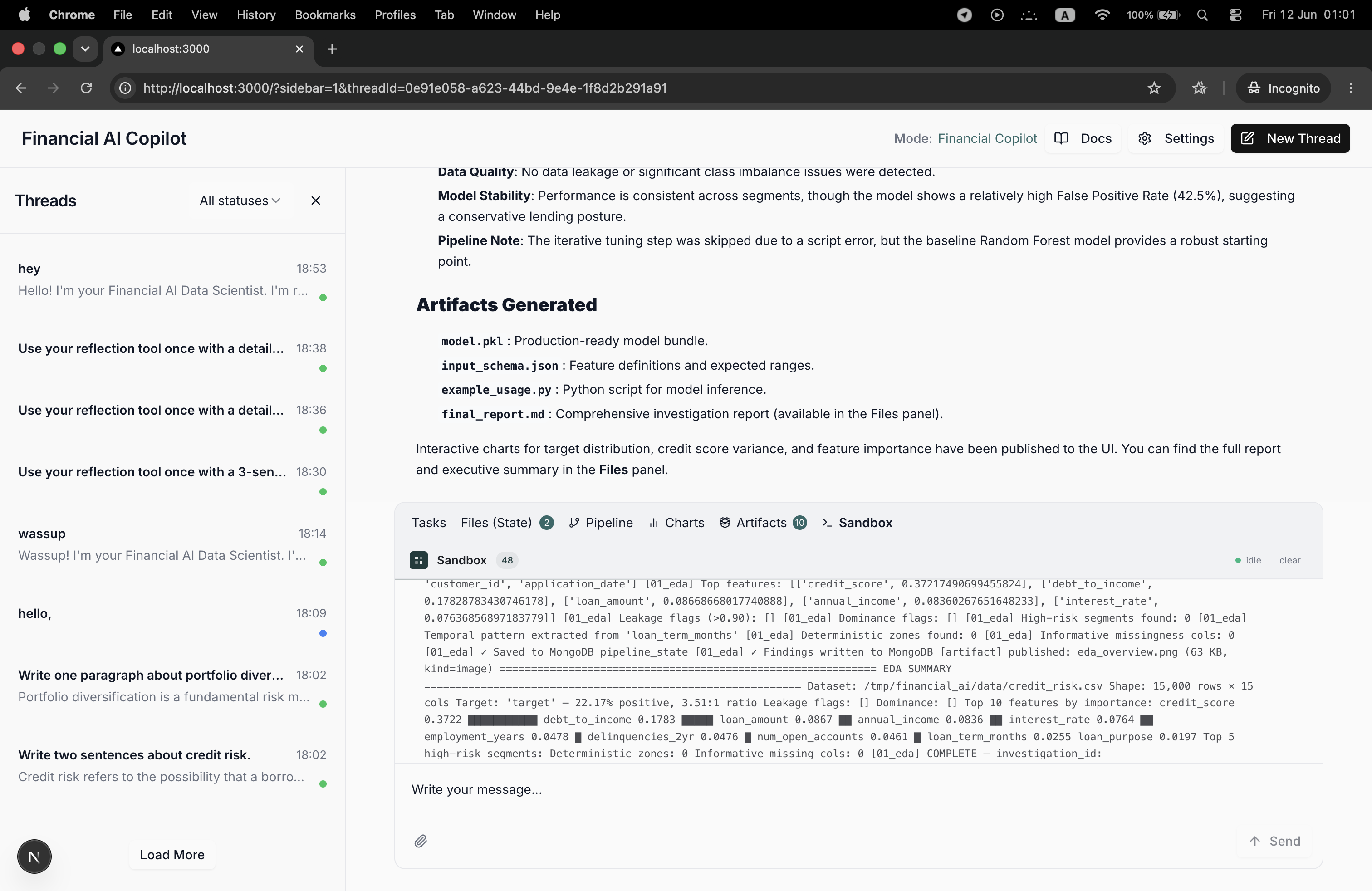Open Settings with the gear button
The width and height of the screenshot is (1372, 891).
pos(1176,138)
